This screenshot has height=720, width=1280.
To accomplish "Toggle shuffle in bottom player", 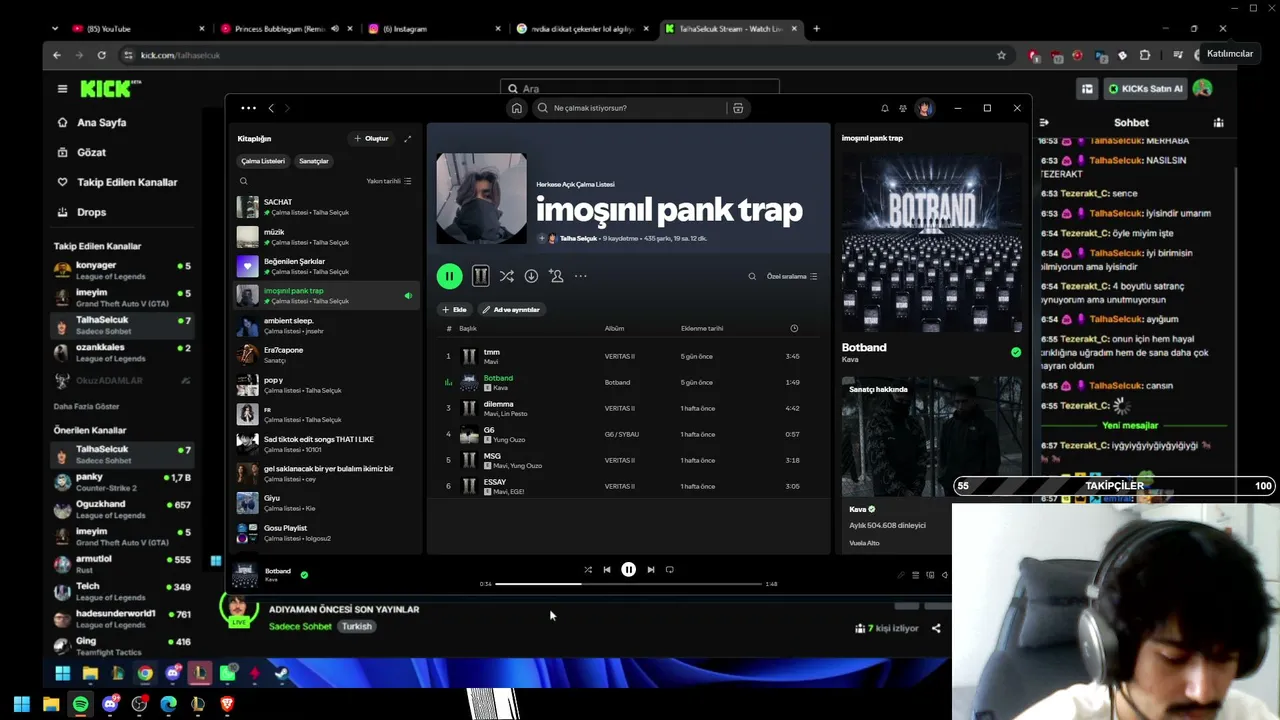I will tap(588, 570).
